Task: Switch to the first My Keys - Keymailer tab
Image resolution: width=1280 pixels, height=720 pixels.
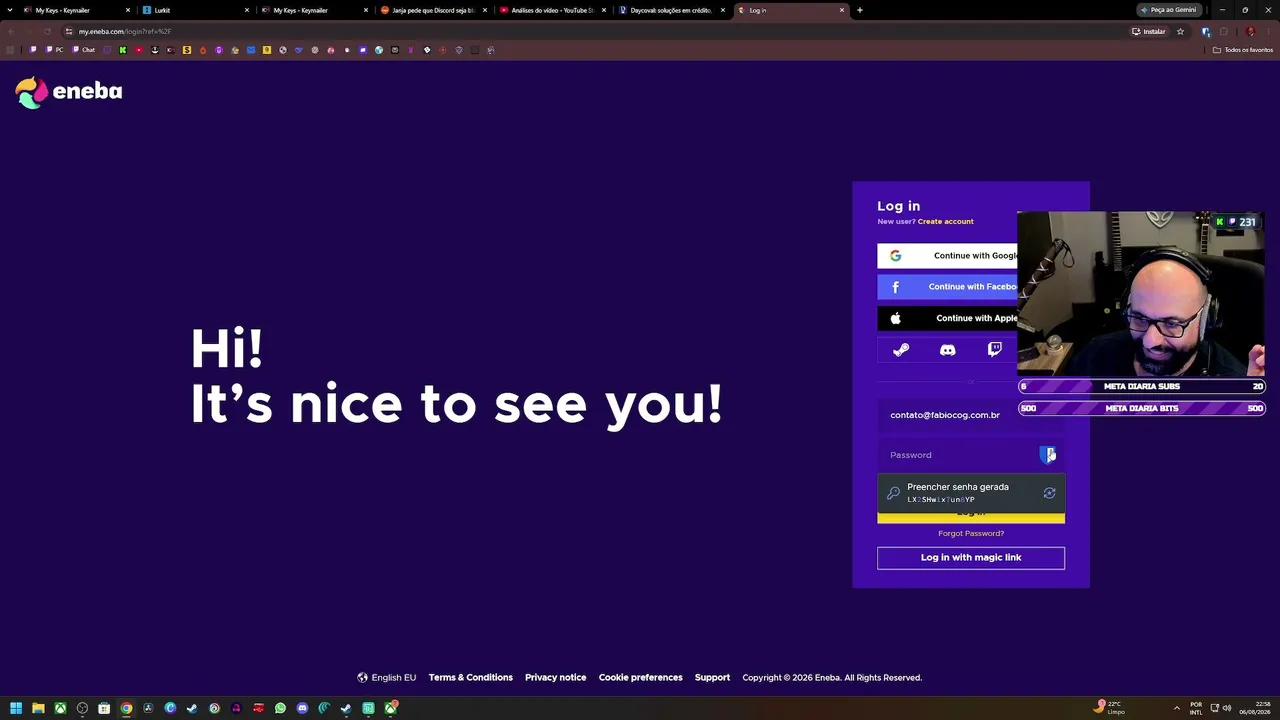Action: tap(79, 10)
